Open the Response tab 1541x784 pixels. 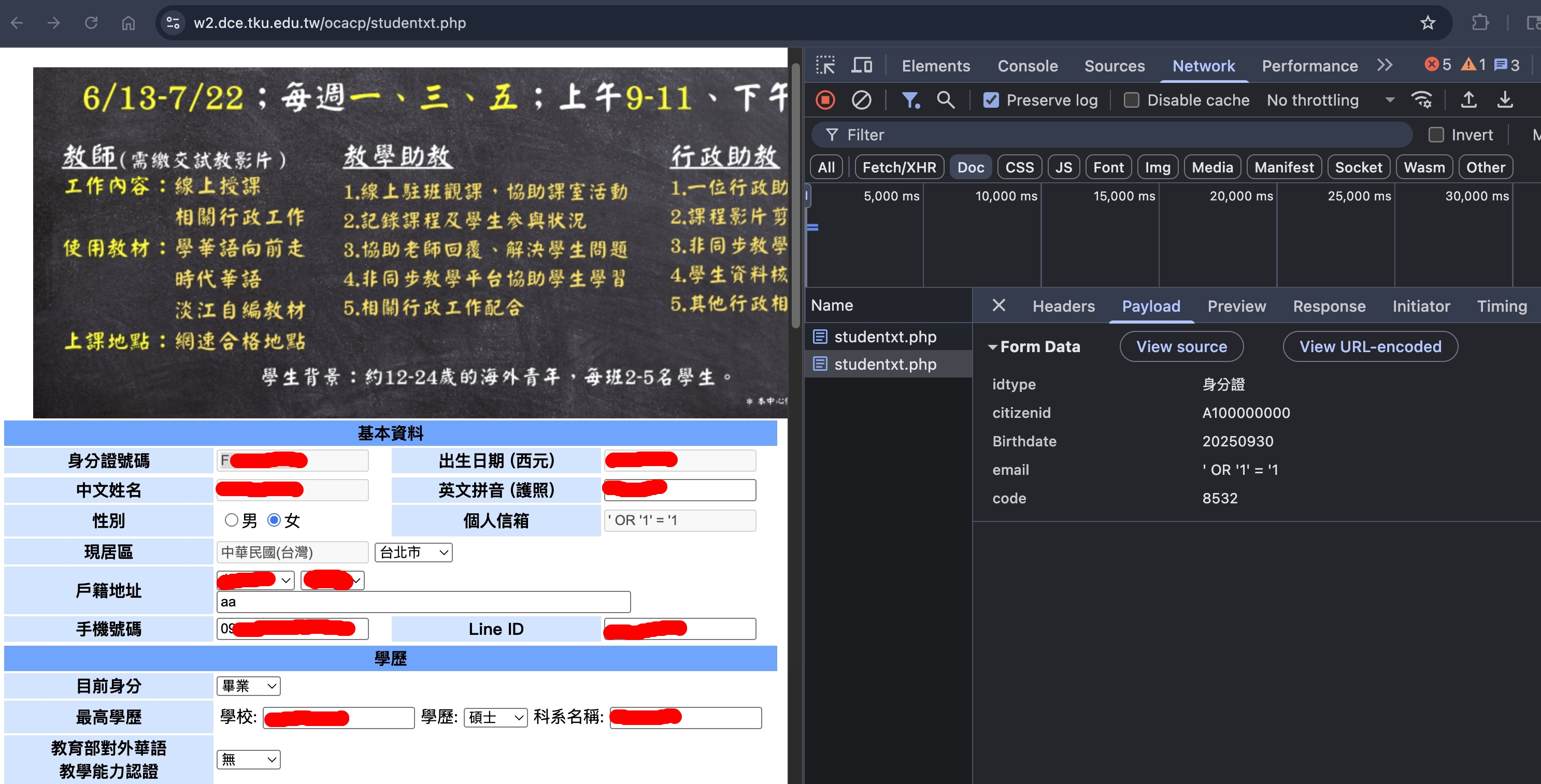click(x=1329, y=306)
